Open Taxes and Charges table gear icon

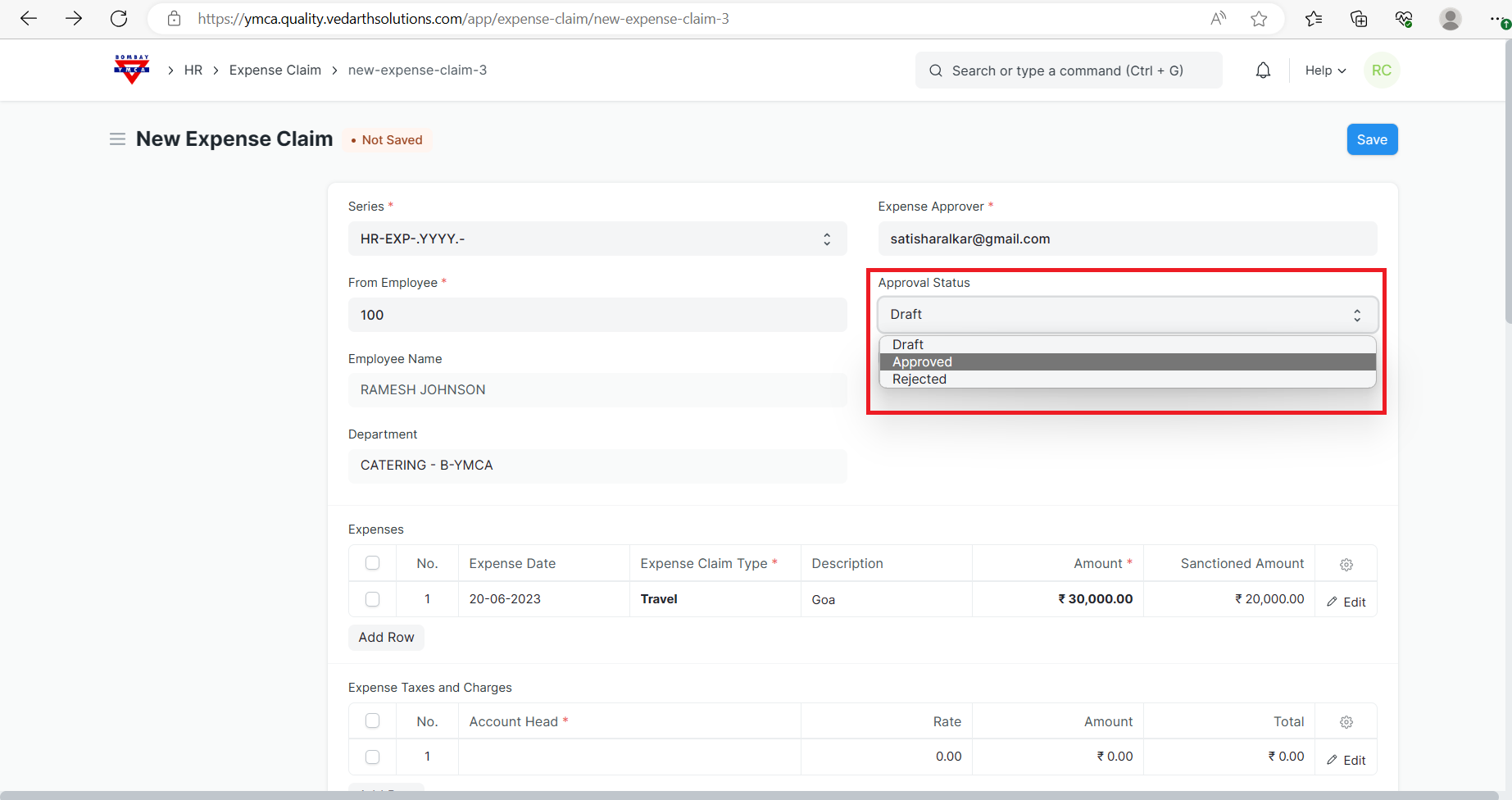pyautogui.click(x=1346, y=722)
